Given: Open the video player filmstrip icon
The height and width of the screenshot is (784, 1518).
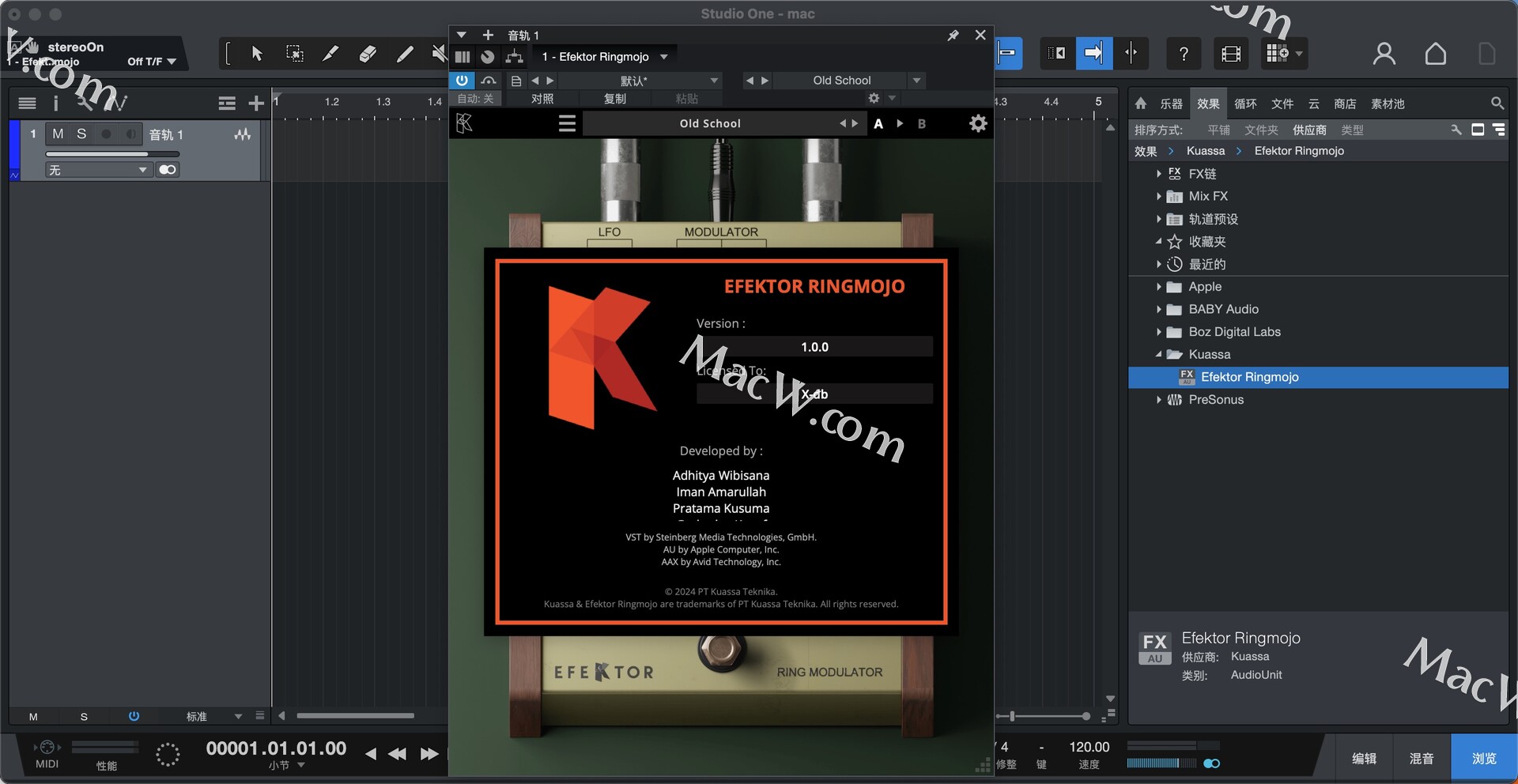Looking at the screenshot, I should pos(1231,54).
